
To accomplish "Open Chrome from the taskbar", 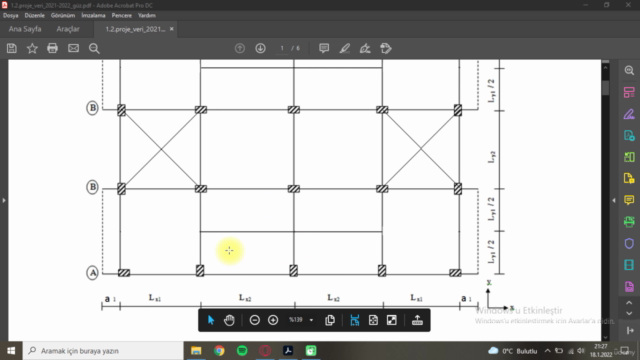I will point(219,351).
